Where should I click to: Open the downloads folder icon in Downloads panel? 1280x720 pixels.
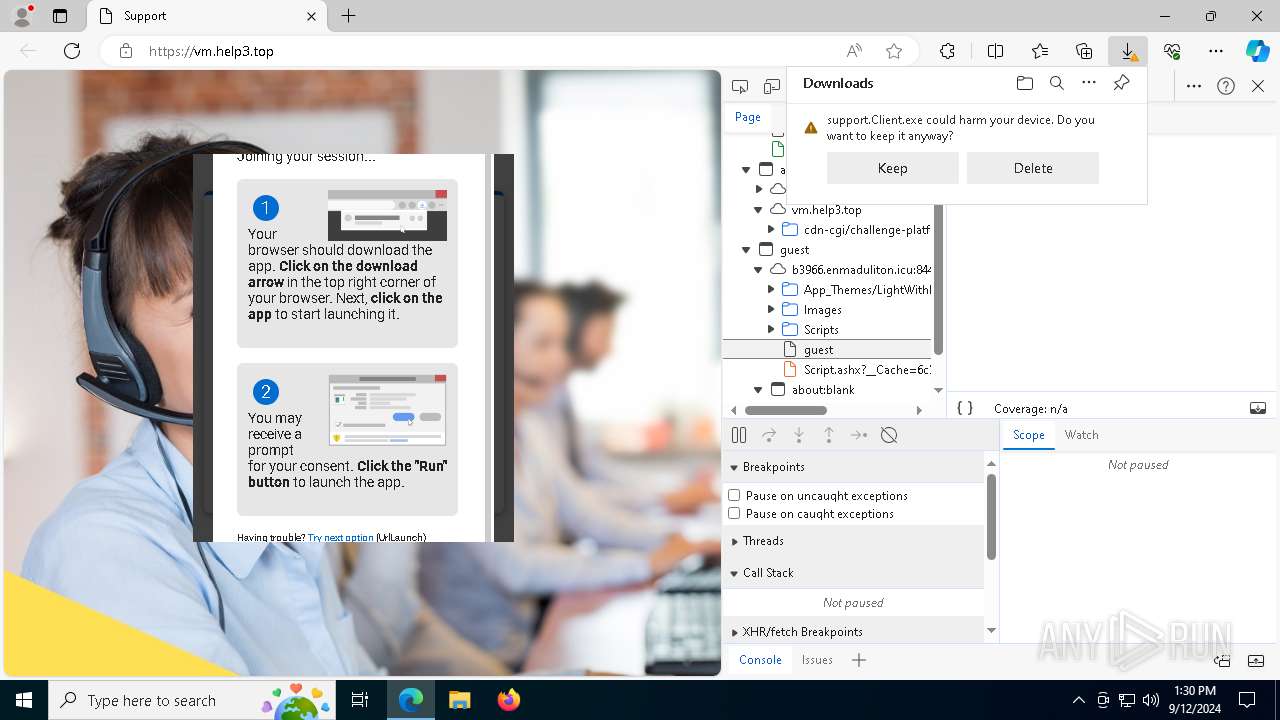pyautogui.click(x=1025, y=83)
